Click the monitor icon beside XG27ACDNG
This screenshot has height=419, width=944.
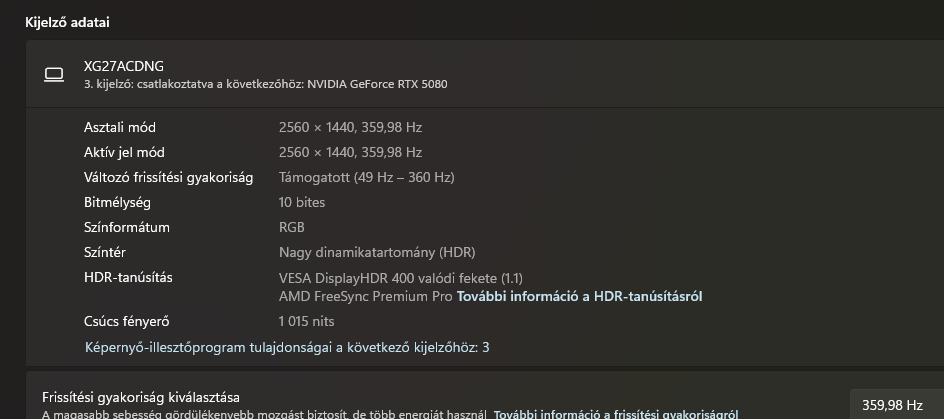pyautogui.click(x=54, y=74)
